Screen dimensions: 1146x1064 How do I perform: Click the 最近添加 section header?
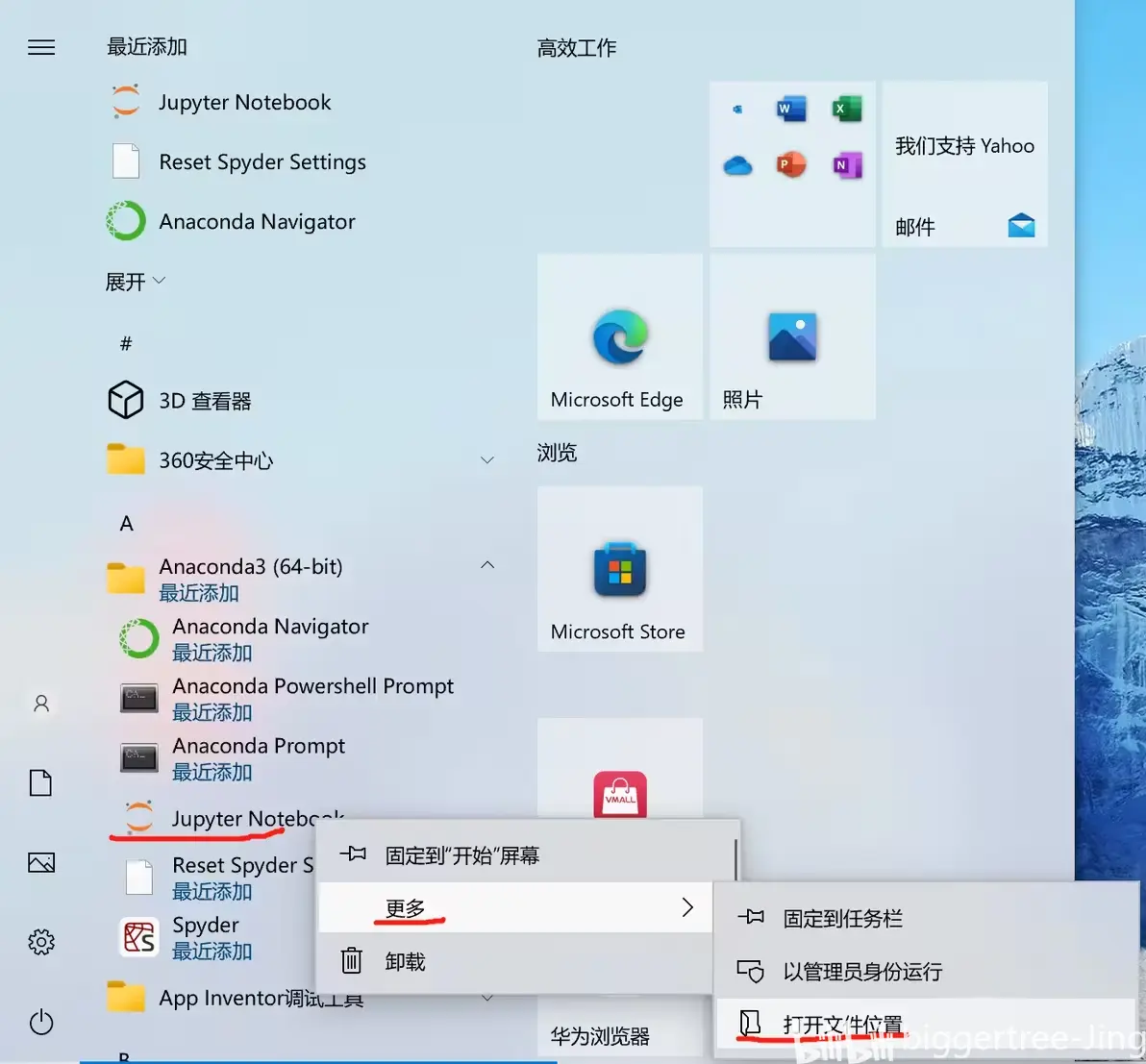tap(147, 47)
